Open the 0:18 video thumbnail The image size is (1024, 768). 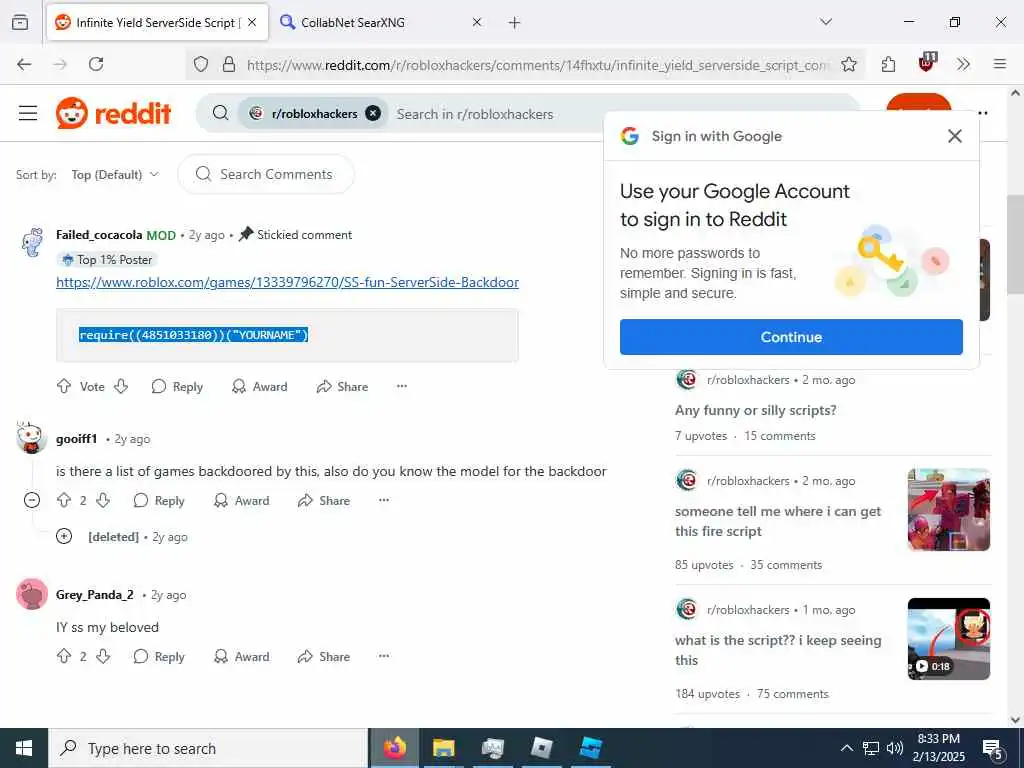click(x=948, y=639)
